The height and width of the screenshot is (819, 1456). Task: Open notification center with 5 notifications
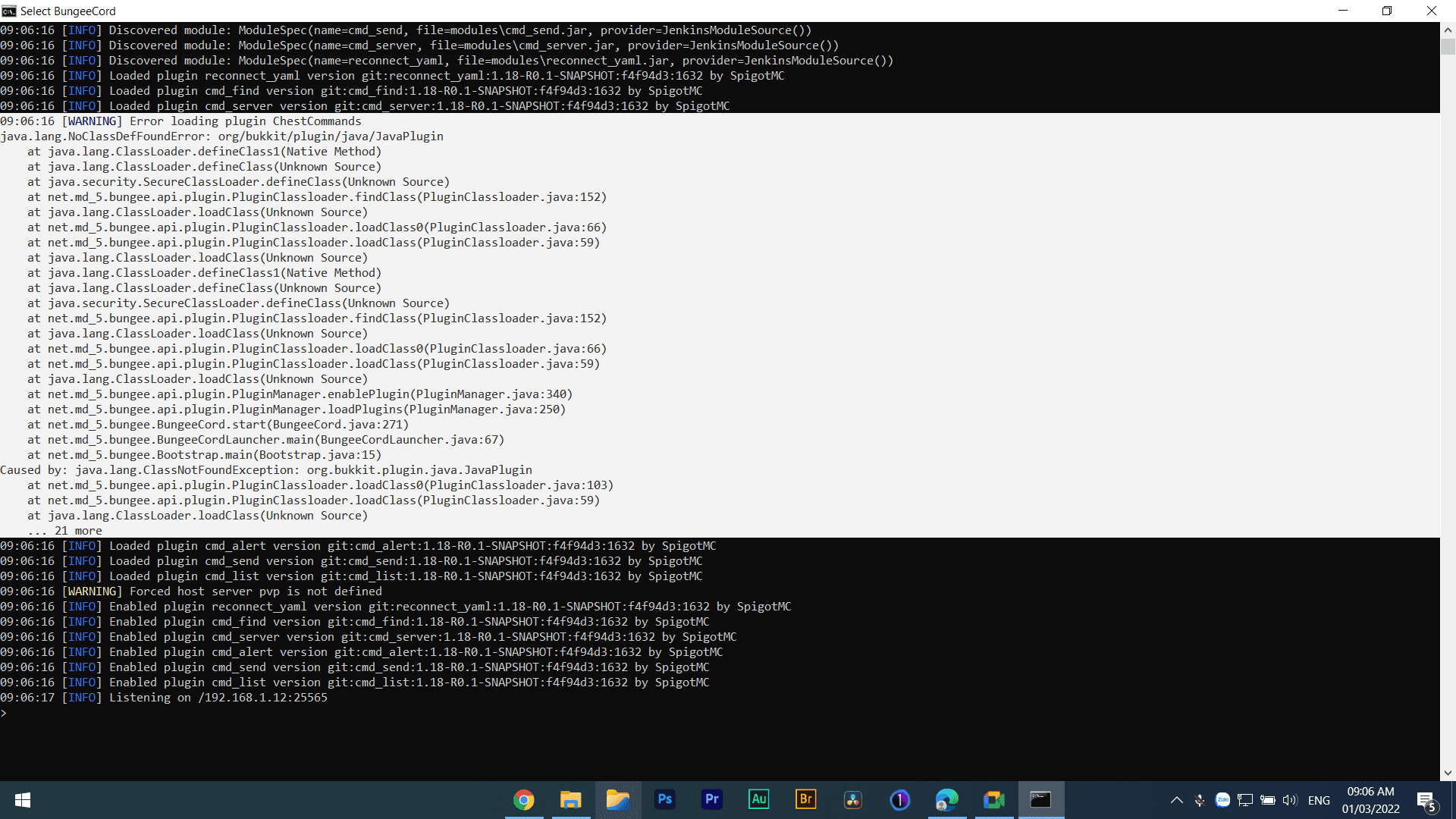click(x=1426, y=800)
